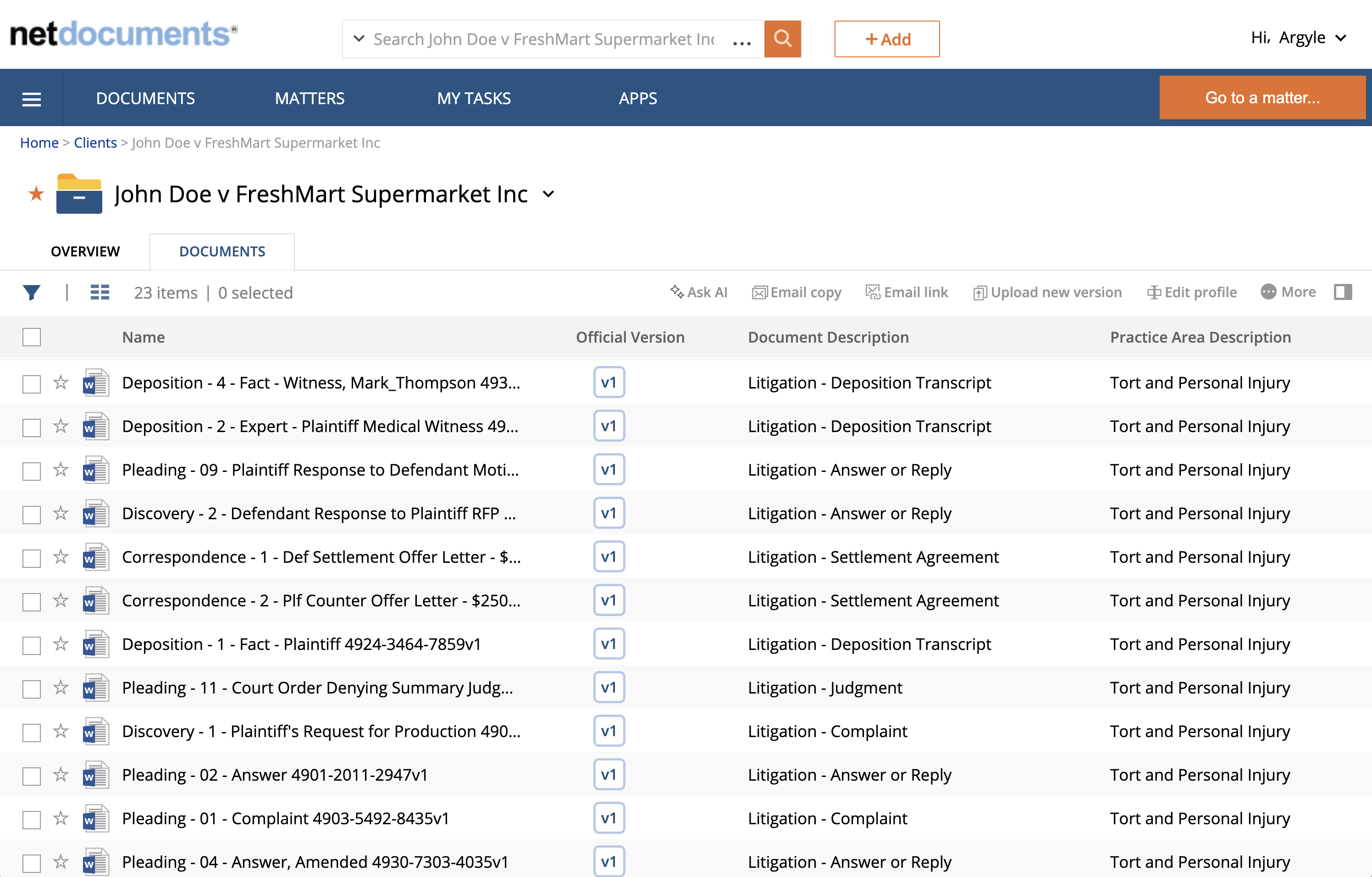Open the search scope dropdown

pyautogui.click(x=359, y=39)
